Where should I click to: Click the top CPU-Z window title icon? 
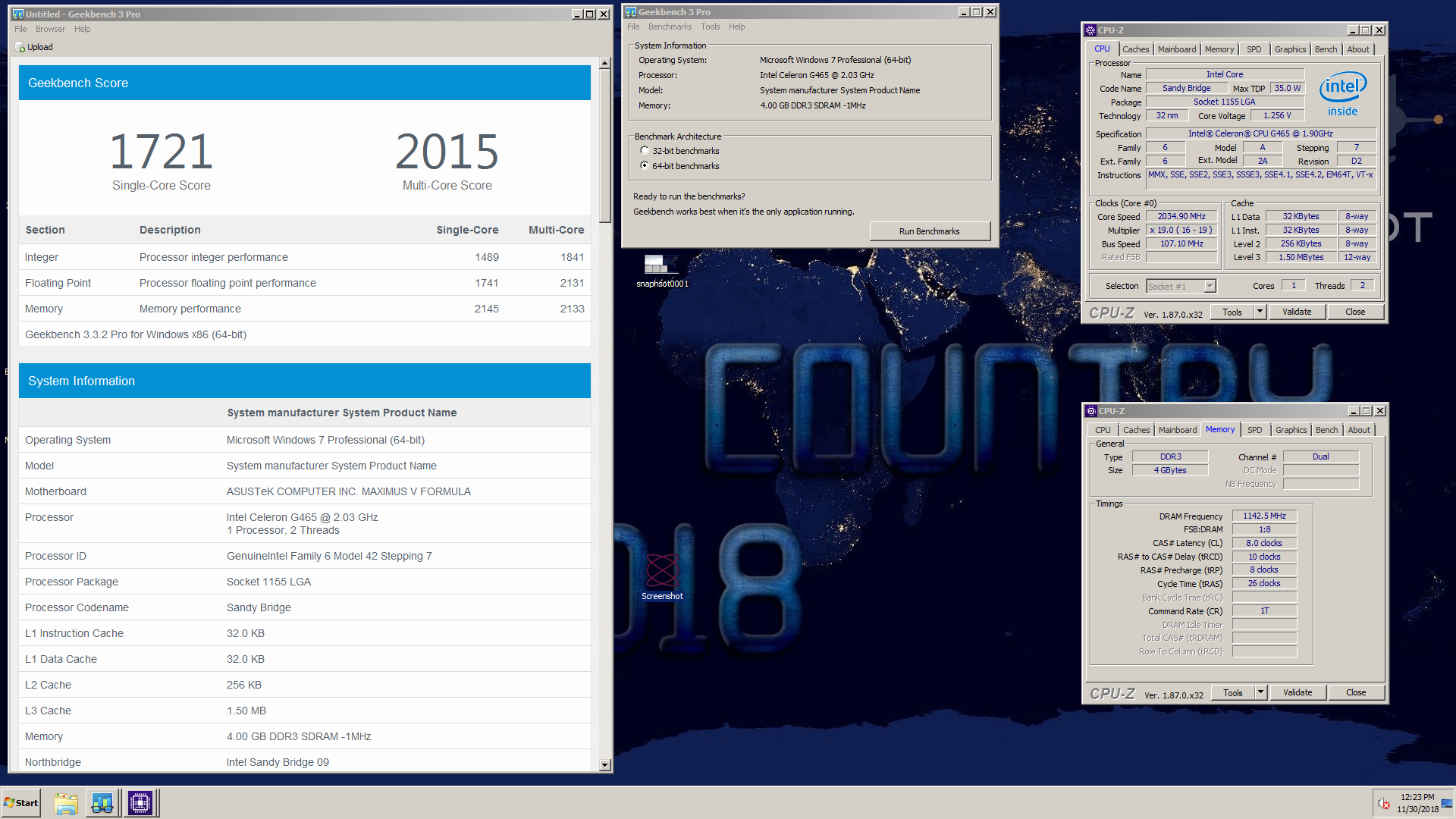pyautogui.click(x=1090, y=30)
